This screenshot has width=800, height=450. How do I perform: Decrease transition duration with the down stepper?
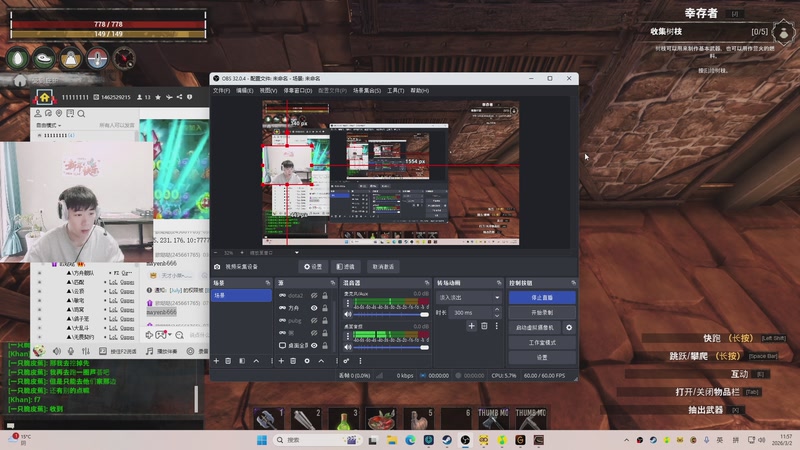(497, 316)
